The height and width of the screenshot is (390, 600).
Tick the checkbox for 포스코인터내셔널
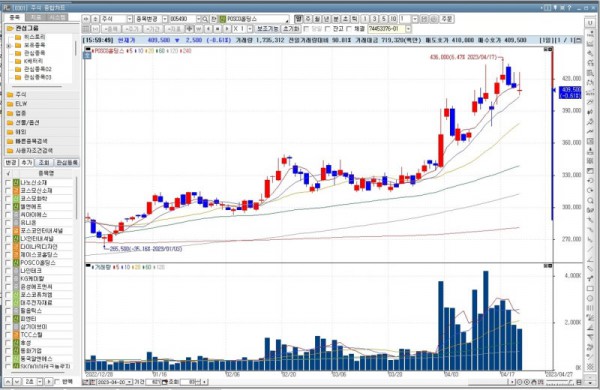[x=8, y=231]
